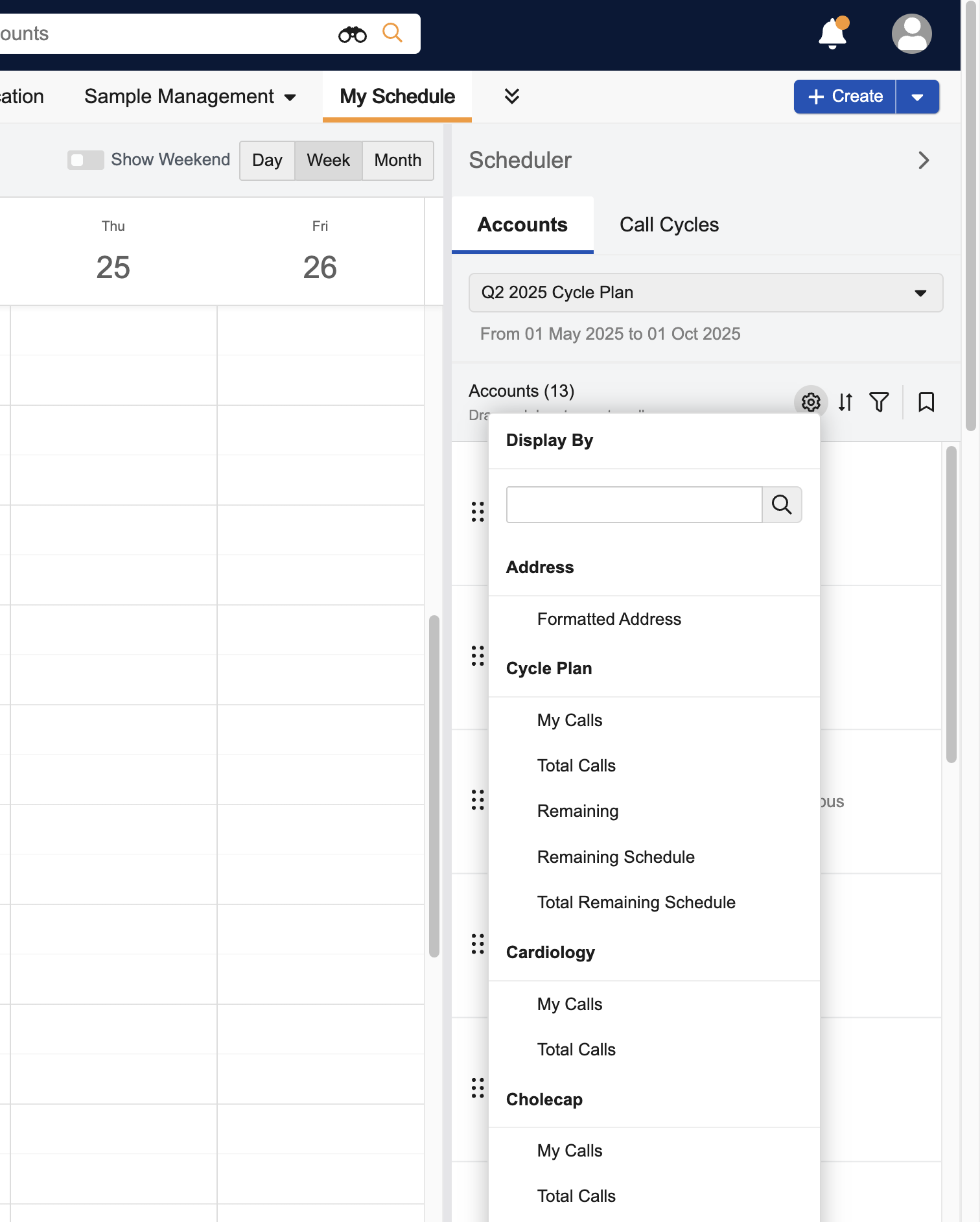Switch calendar to Month view
Screen dimensions: 980x1222
click(x=397, y=161)
